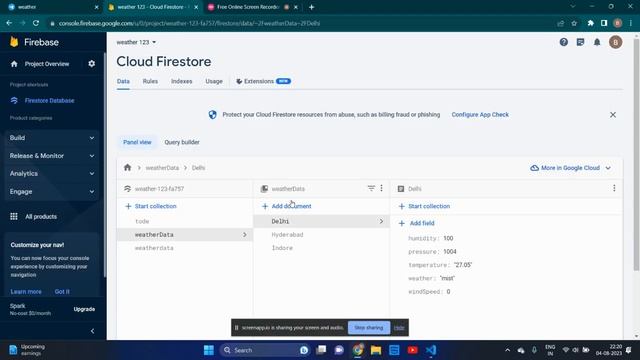This screenshot has height=360, width=640.
Task: Add field to Delhi document
Action: coord(416,223)
